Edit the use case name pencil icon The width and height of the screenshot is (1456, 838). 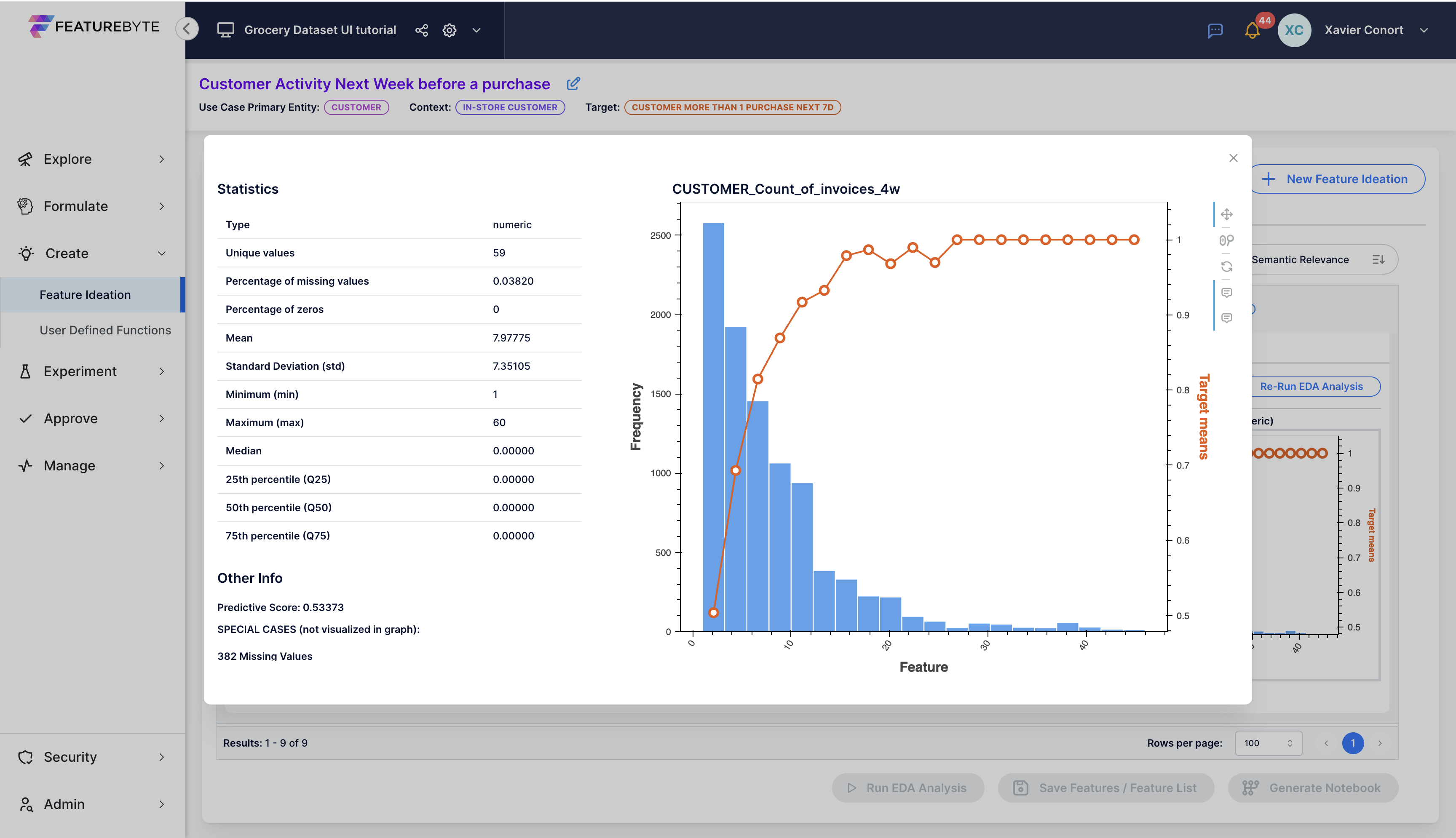[x=573, y=84]
